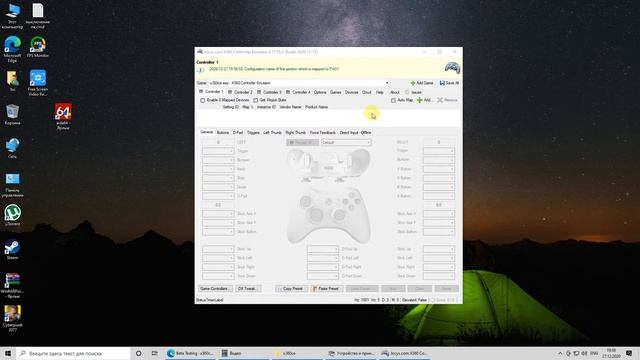Viewport: 640px width, 360px height.
Task: Enable the Mapped Devices checkbox
Action: tap(202, 100)
